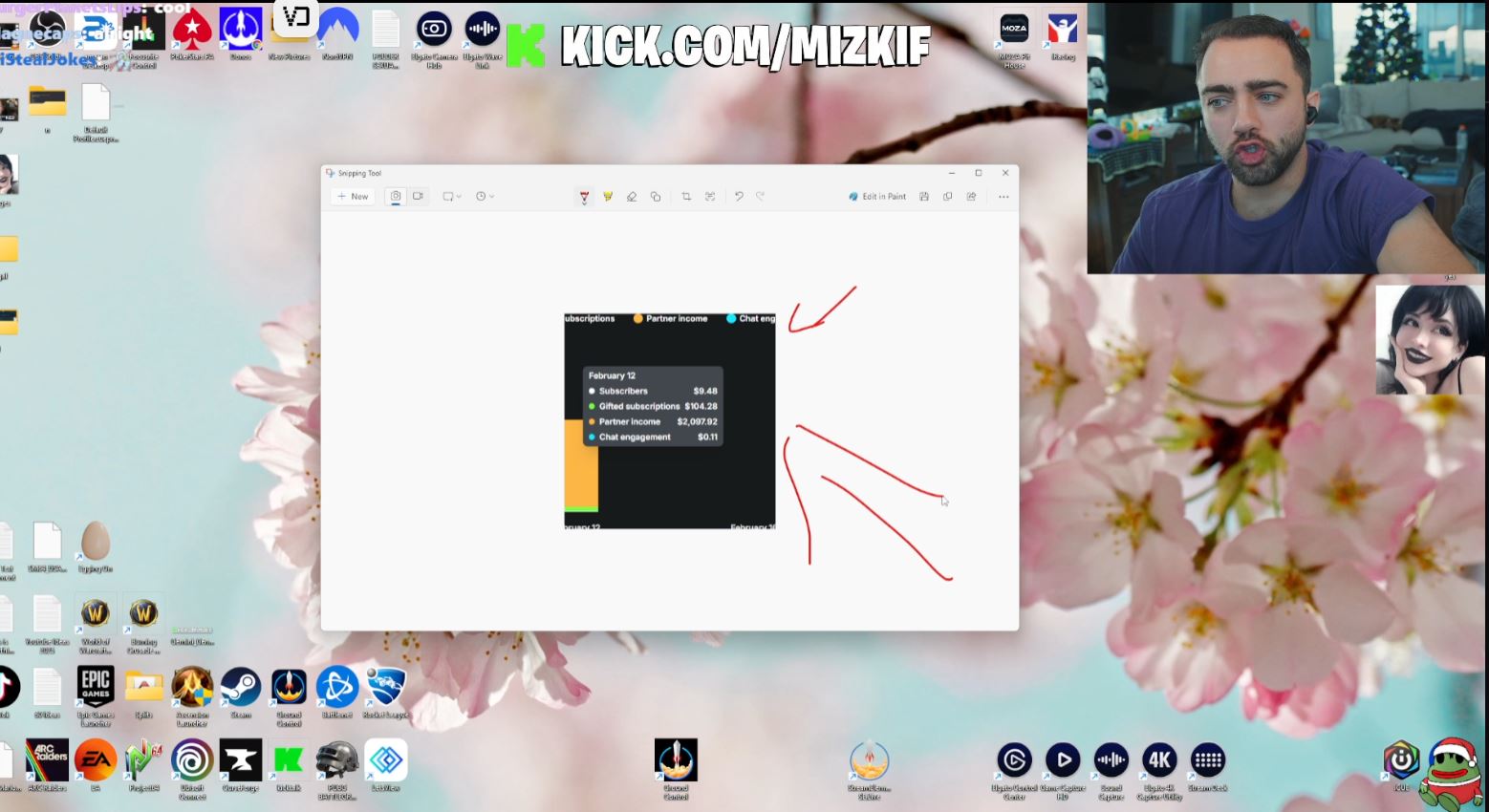
Task: Open the egg icon desktop shortcut
Action: pos(96,546)
